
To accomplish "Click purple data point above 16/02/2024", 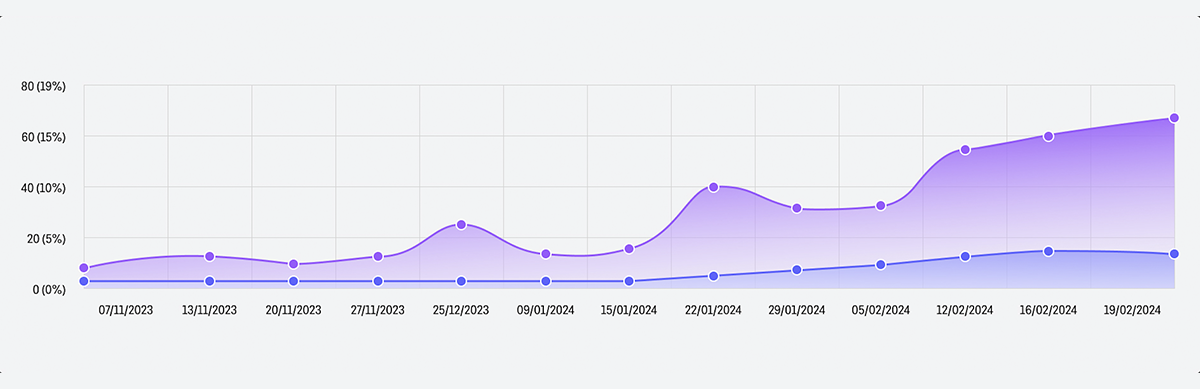I will [x=1048, y=136].
